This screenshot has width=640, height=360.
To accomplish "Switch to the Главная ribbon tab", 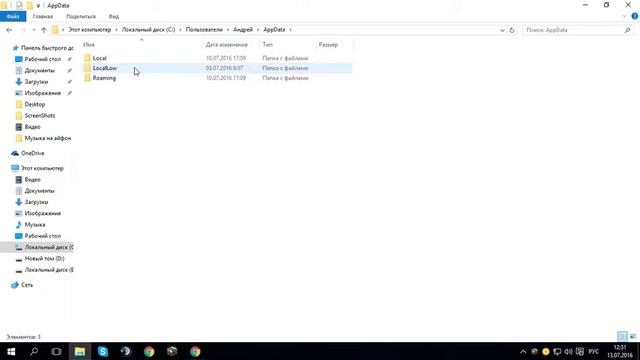I will click(x=43, y=17).
